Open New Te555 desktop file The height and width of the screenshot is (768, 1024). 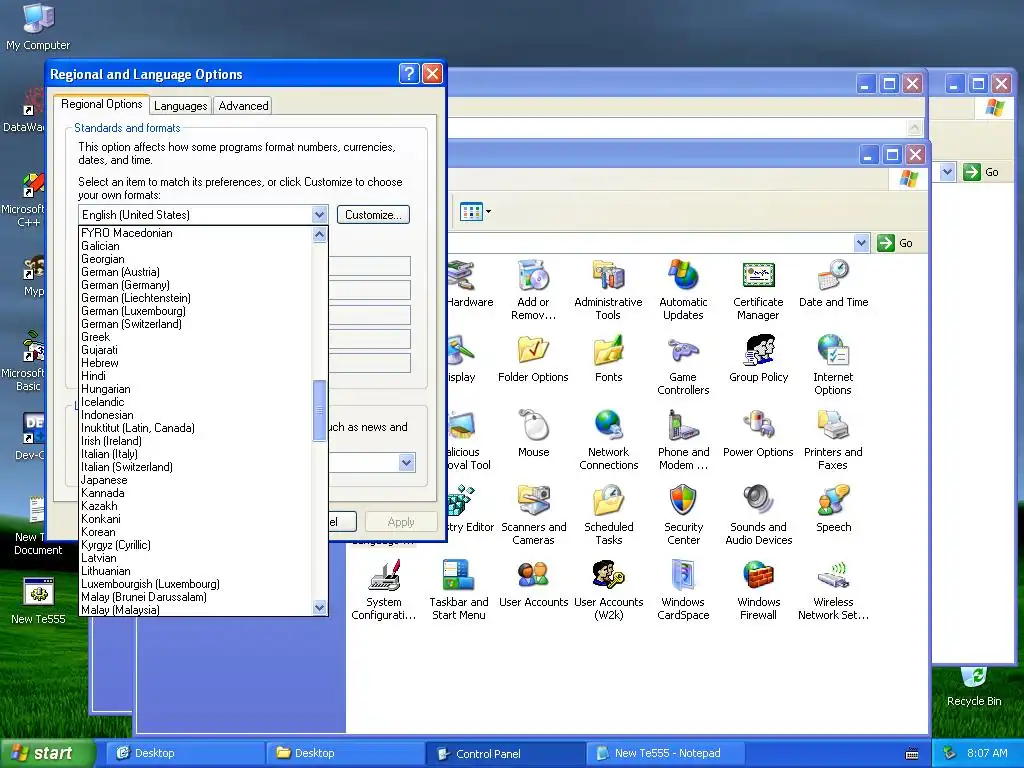pos(38,601)
